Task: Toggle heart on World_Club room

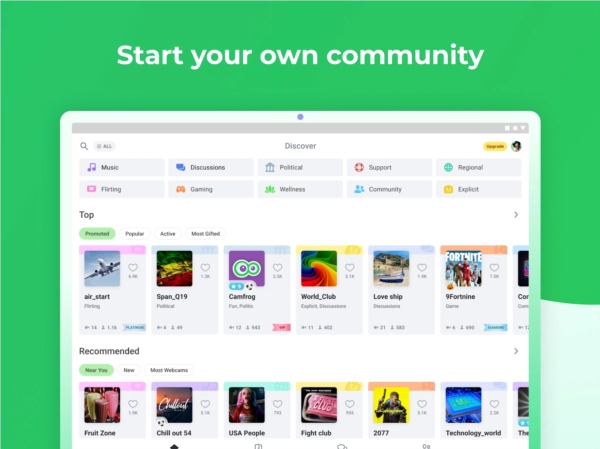Action: pyautogui.click(x=349, y=268)
